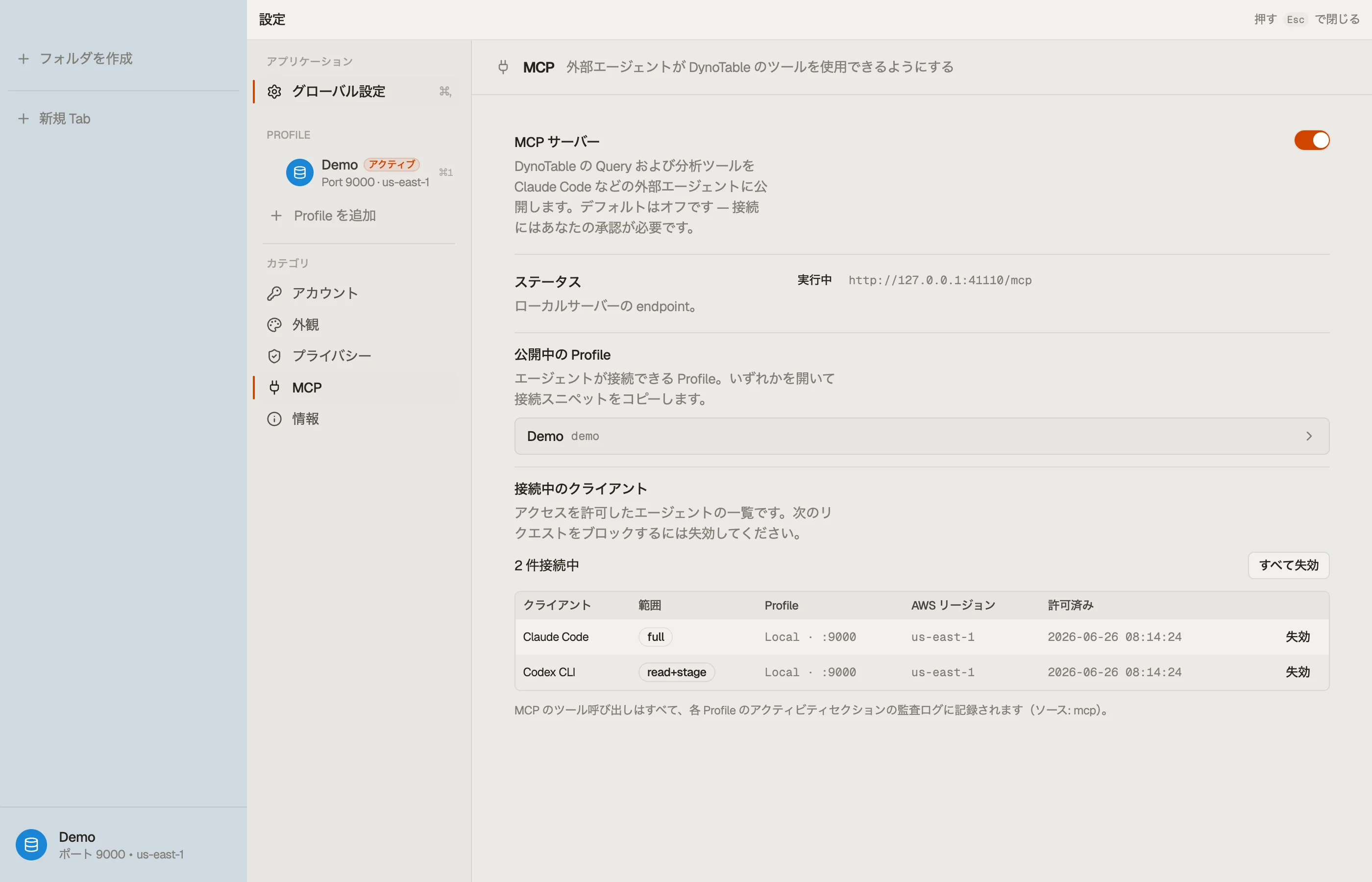Click the Demo database icon at bottom-left footer
Image resolution: width=1372 pixels, height=882 pixels.
[31, 844]
